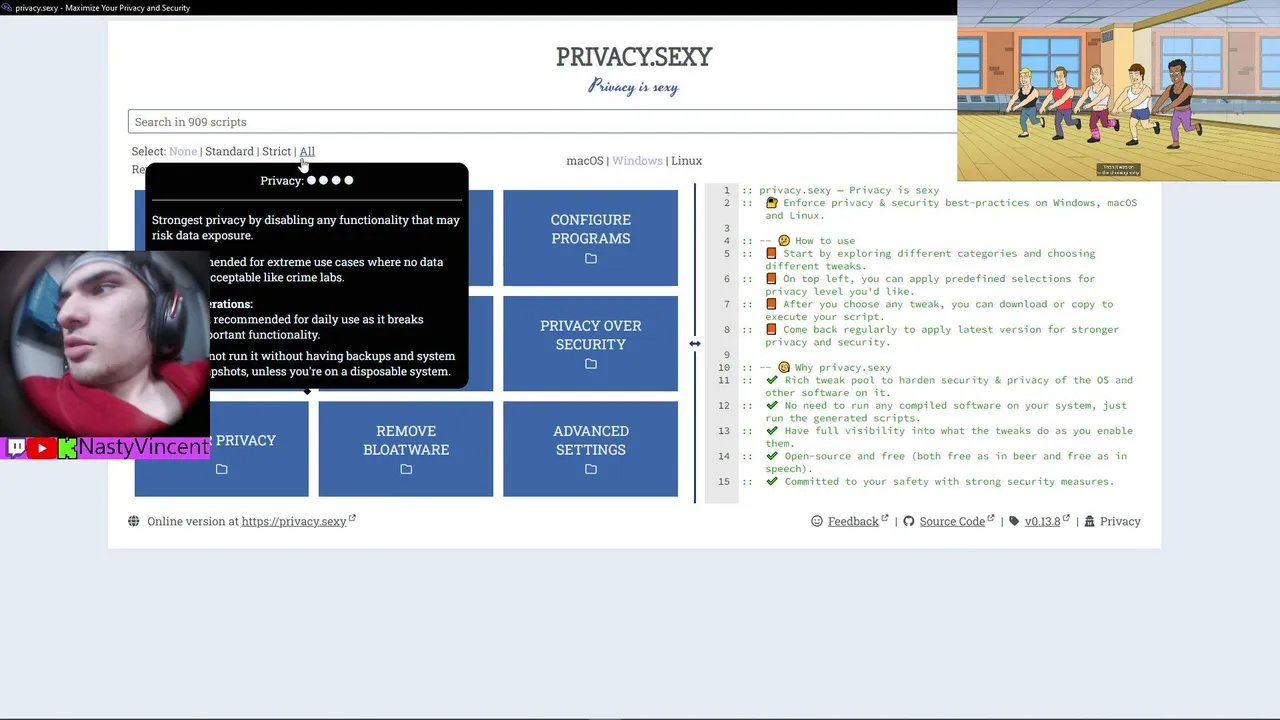
Task: Click the GitHub icon beside Source Code
Action: [x=909, y=521]
